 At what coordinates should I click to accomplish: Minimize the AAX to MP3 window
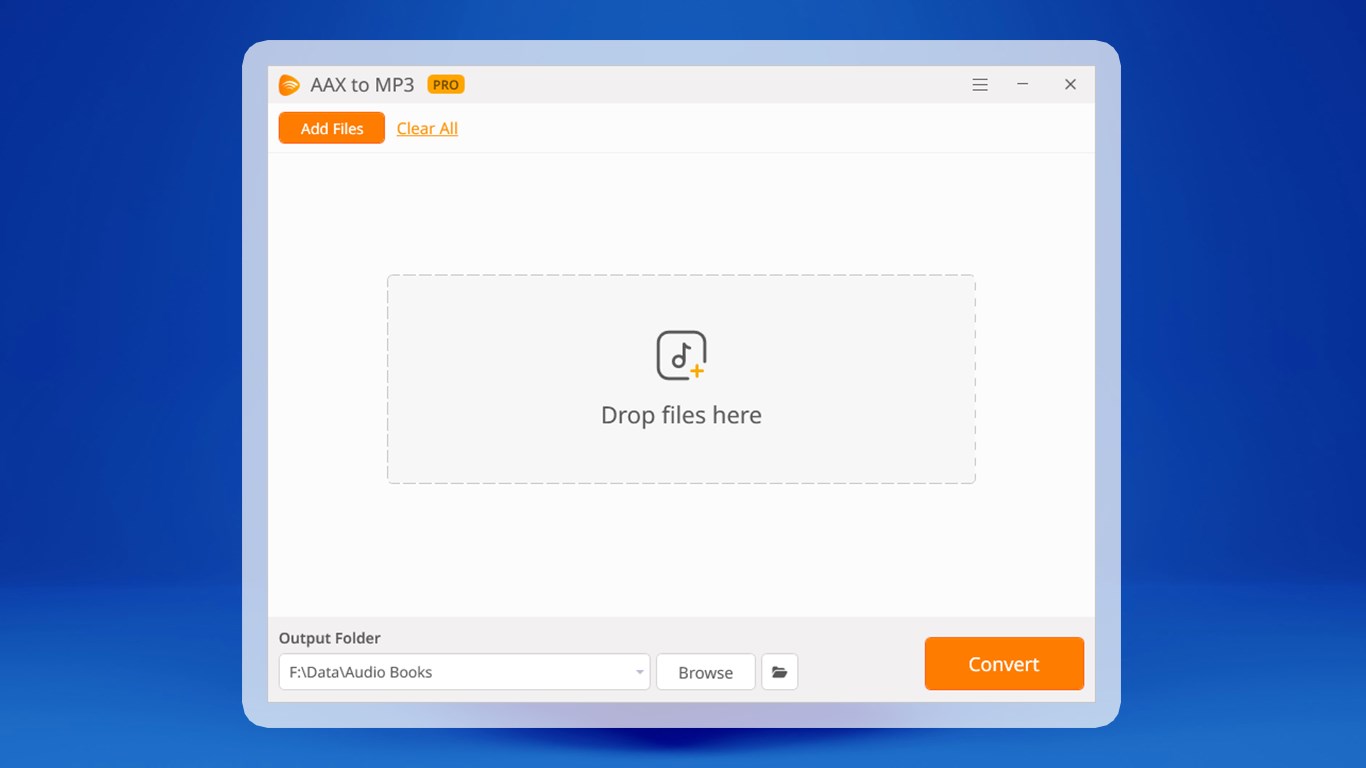[1023, 85]
